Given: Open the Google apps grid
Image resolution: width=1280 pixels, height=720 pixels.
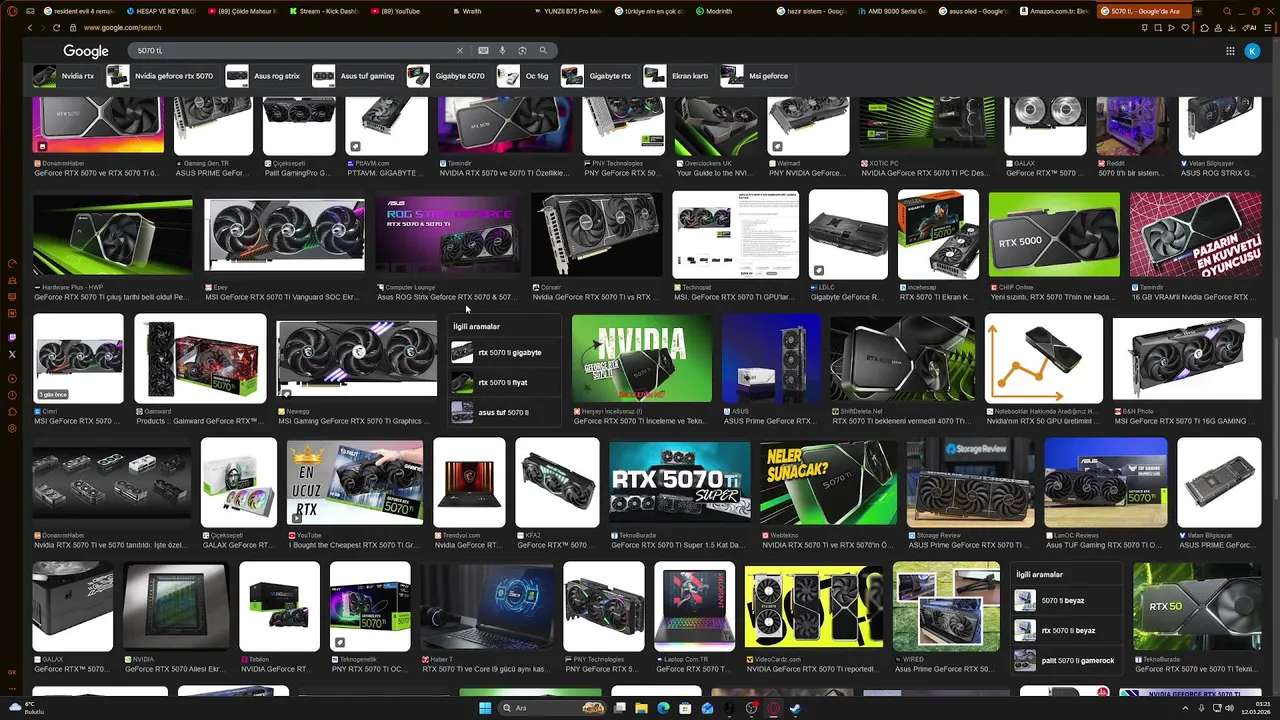Looking at the screenshot, I should pyautogui.click(x=1230, y=51).
